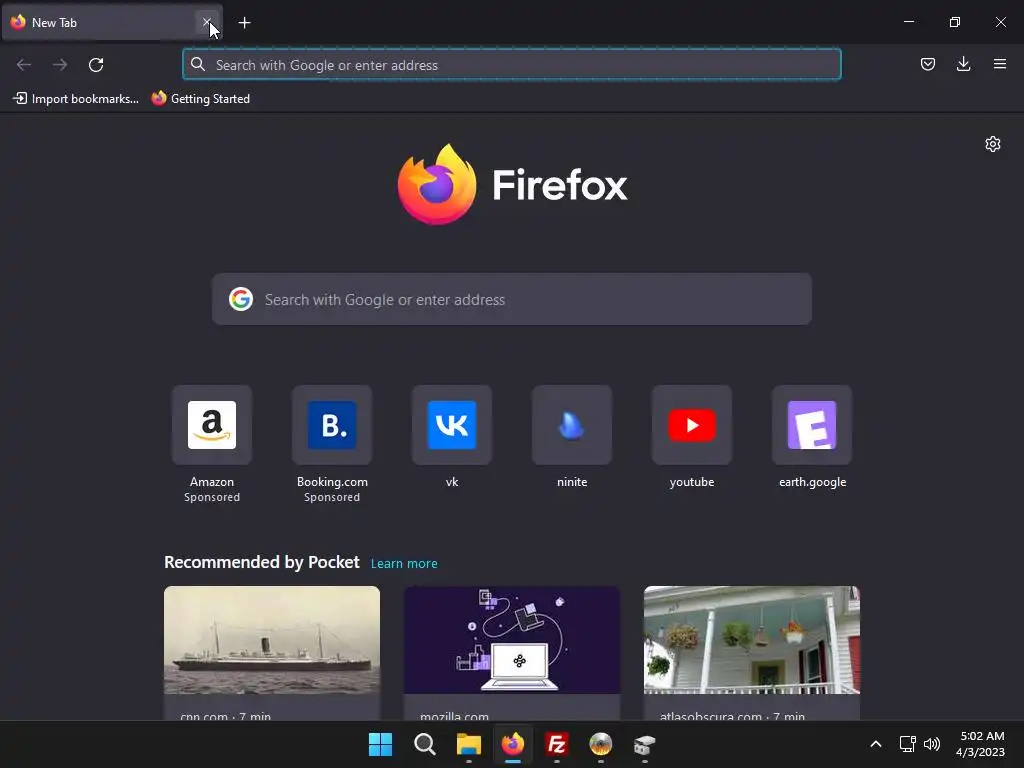Open the disc application in taskbar
Viewport: 1024px width, 768px height.
(x=601, y=744)
